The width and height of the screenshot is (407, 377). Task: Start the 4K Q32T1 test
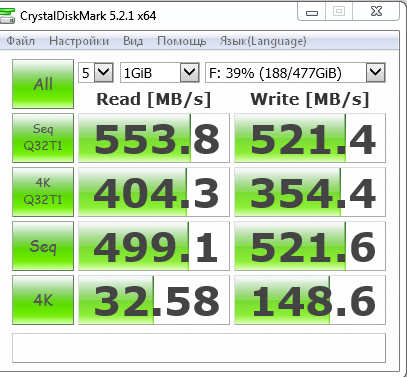(43, 192)
